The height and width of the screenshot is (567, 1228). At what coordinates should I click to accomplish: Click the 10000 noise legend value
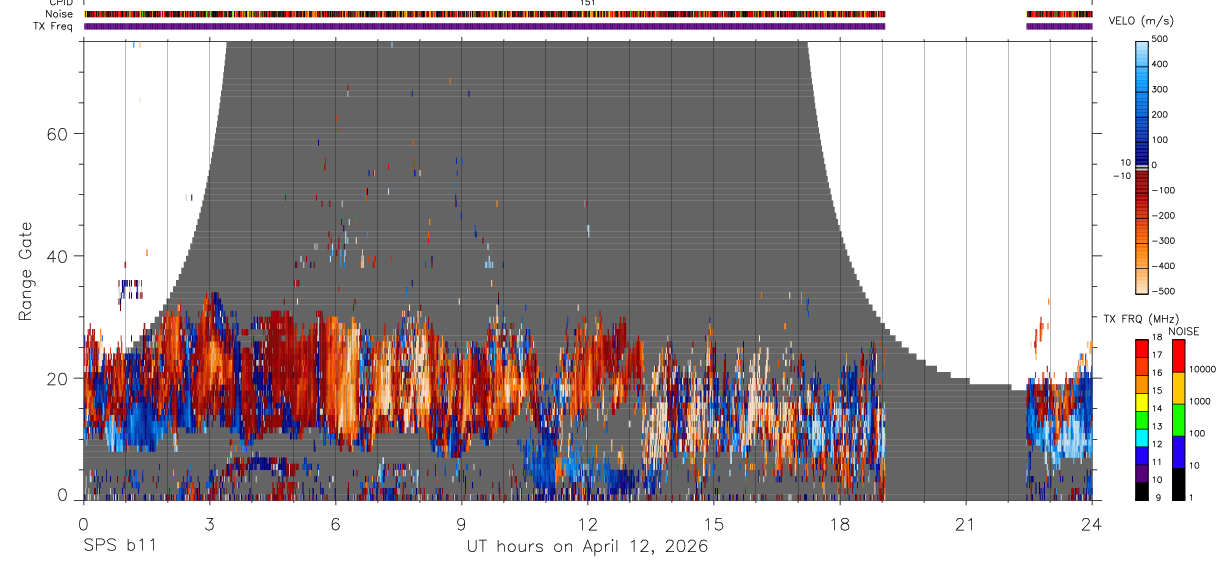1202,369
